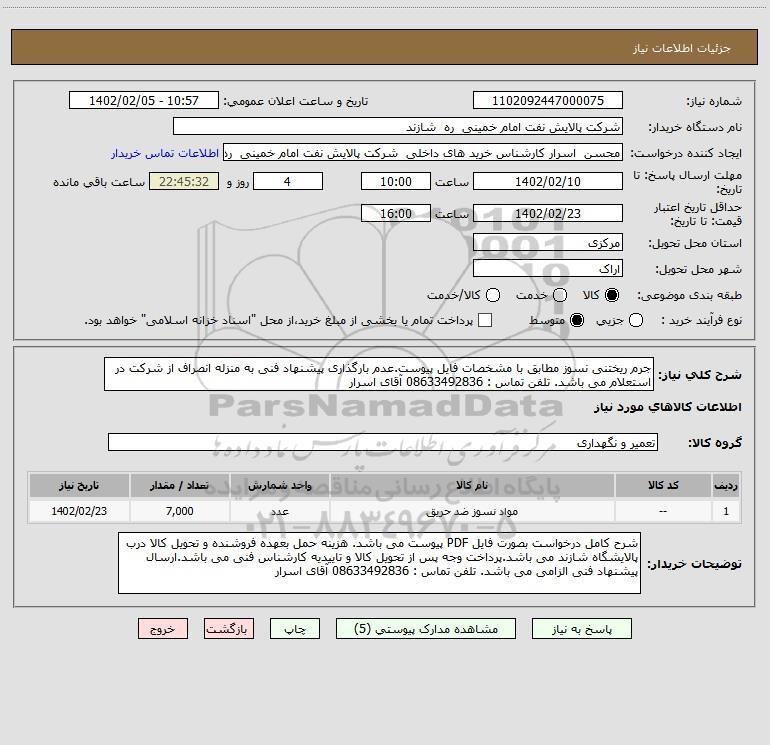
Task: Click goods group field تعمیر و نگهداری
Action: point(383,442)
